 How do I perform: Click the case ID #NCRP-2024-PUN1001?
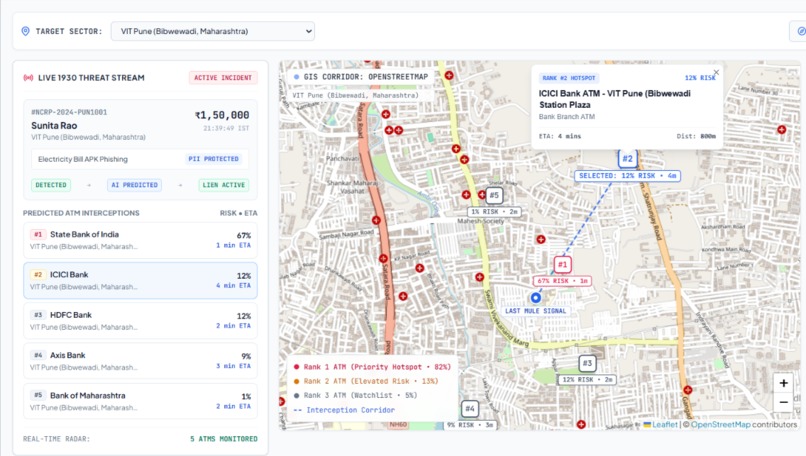tap(69, 112)
